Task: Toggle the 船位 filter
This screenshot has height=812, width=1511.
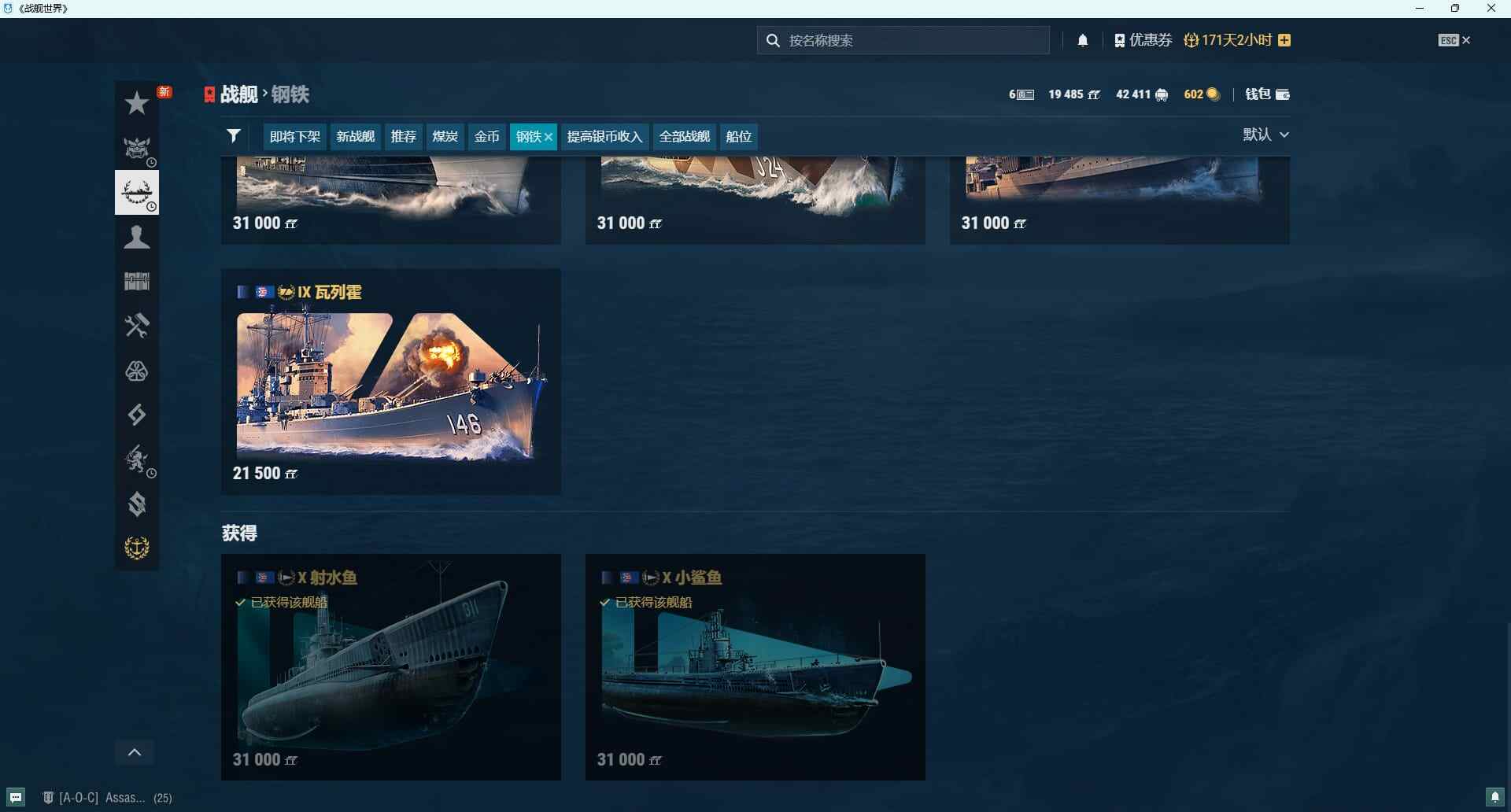Action: [x=739, y=137]
